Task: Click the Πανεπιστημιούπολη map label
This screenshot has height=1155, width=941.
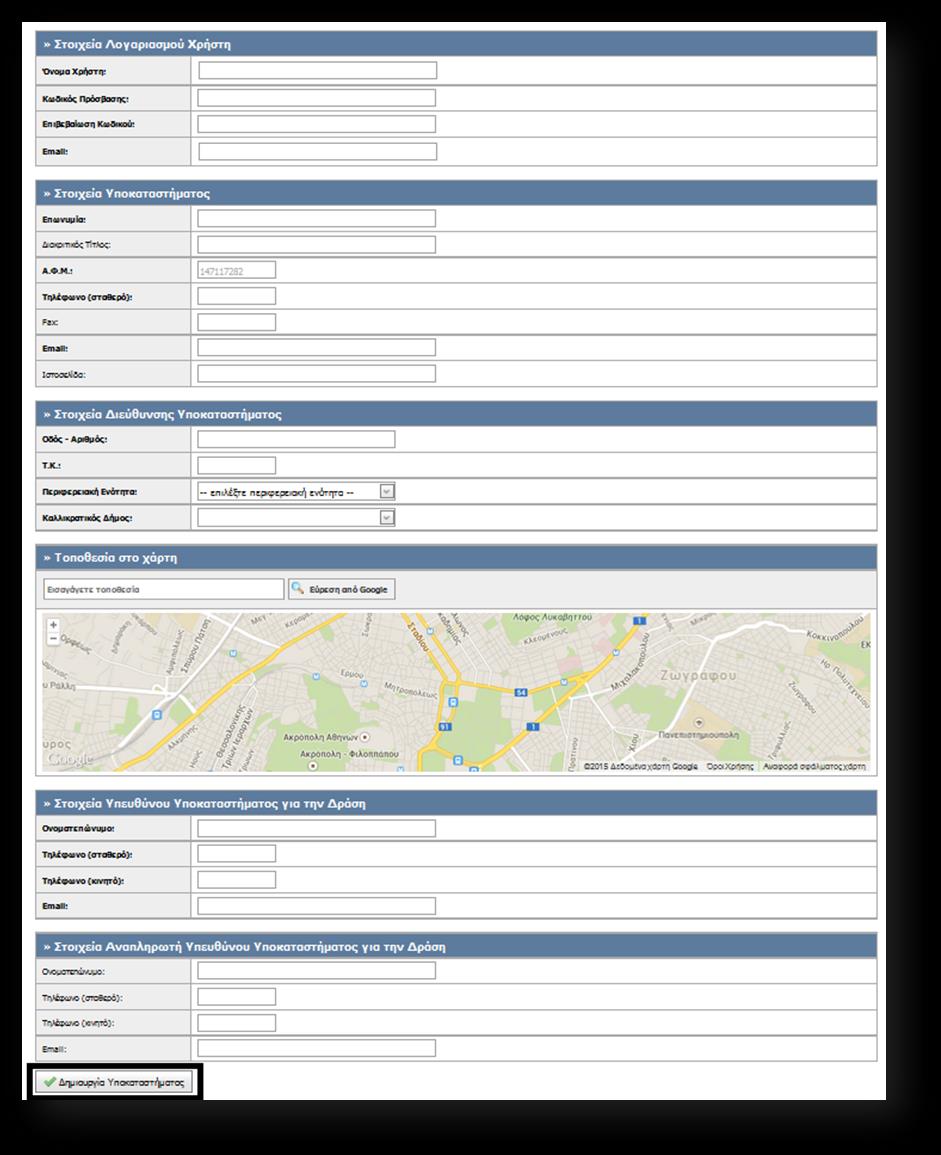Action: pos(699,735)
